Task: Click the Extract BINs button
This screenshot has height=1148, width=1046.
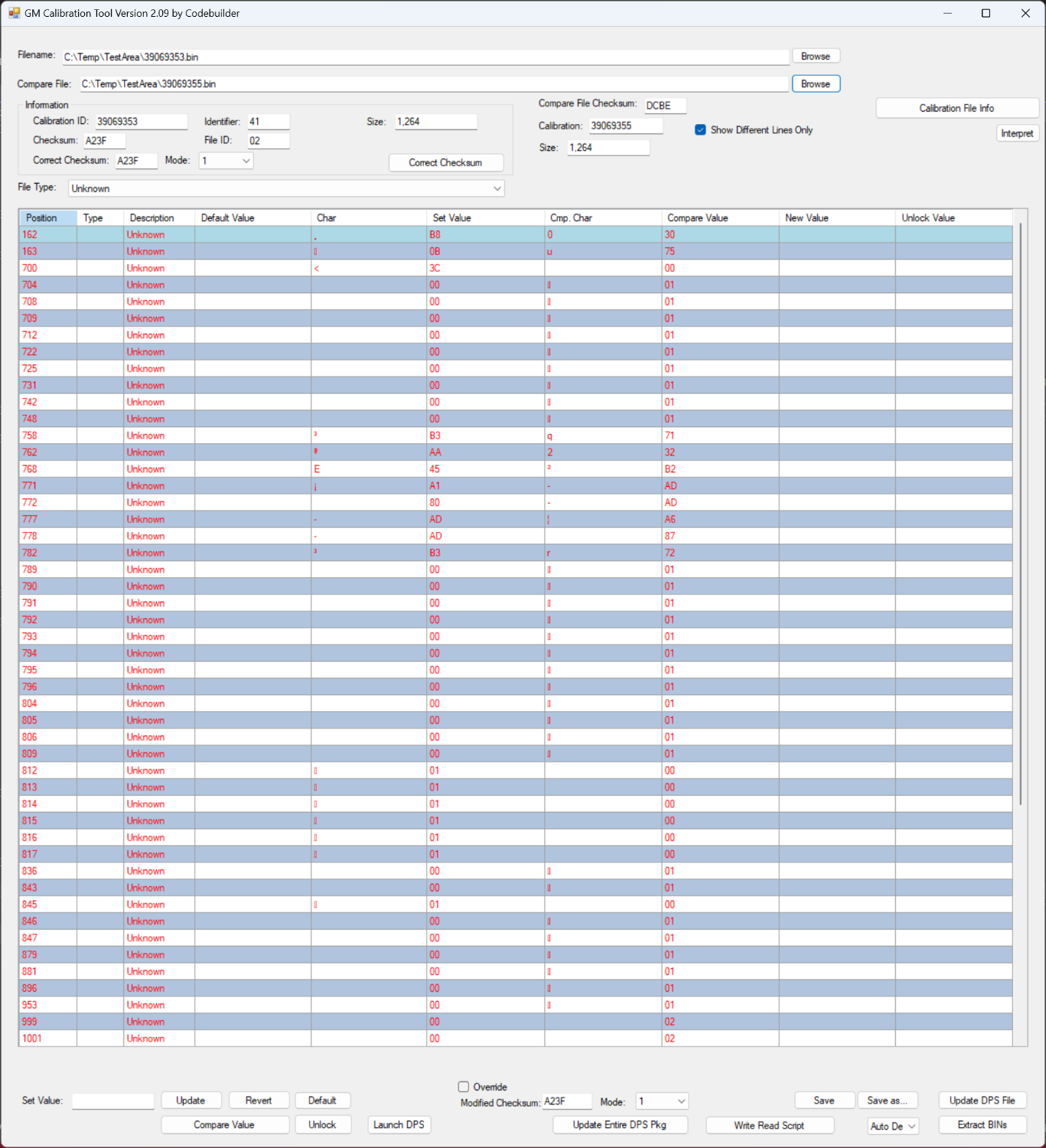Action: 982,1125
